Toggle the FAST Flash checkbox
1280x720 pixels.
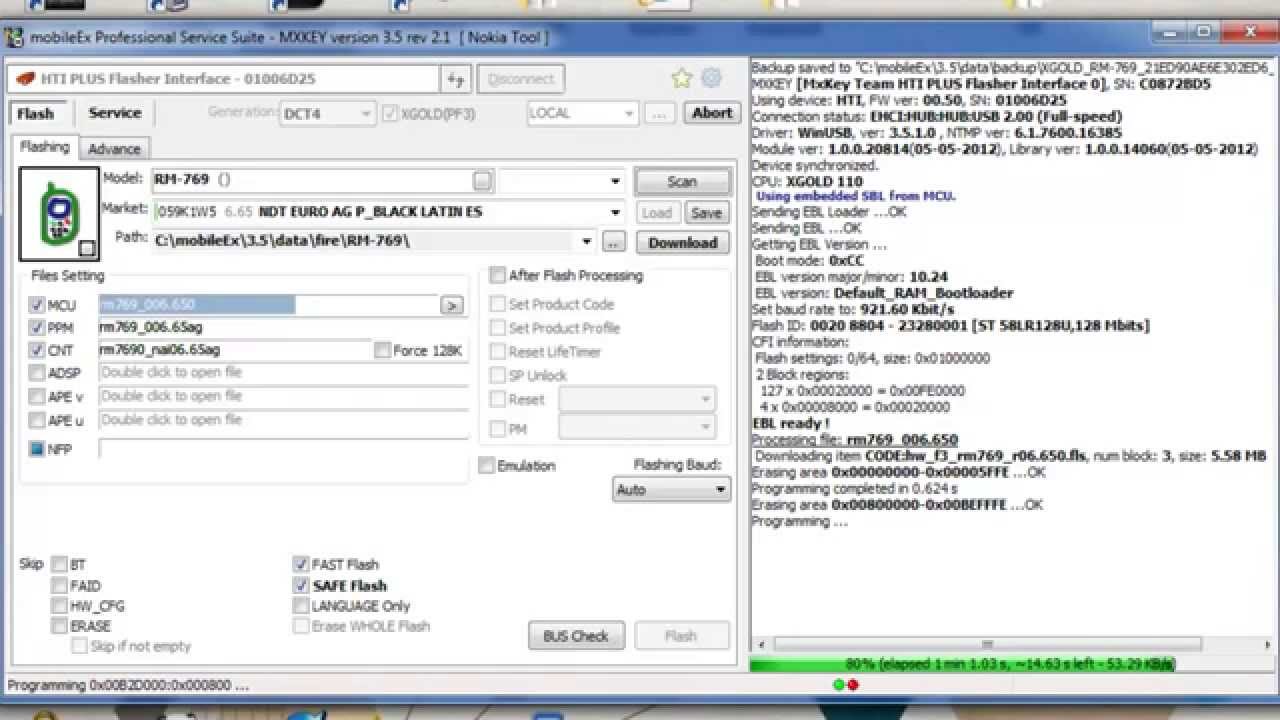(301, 564)
